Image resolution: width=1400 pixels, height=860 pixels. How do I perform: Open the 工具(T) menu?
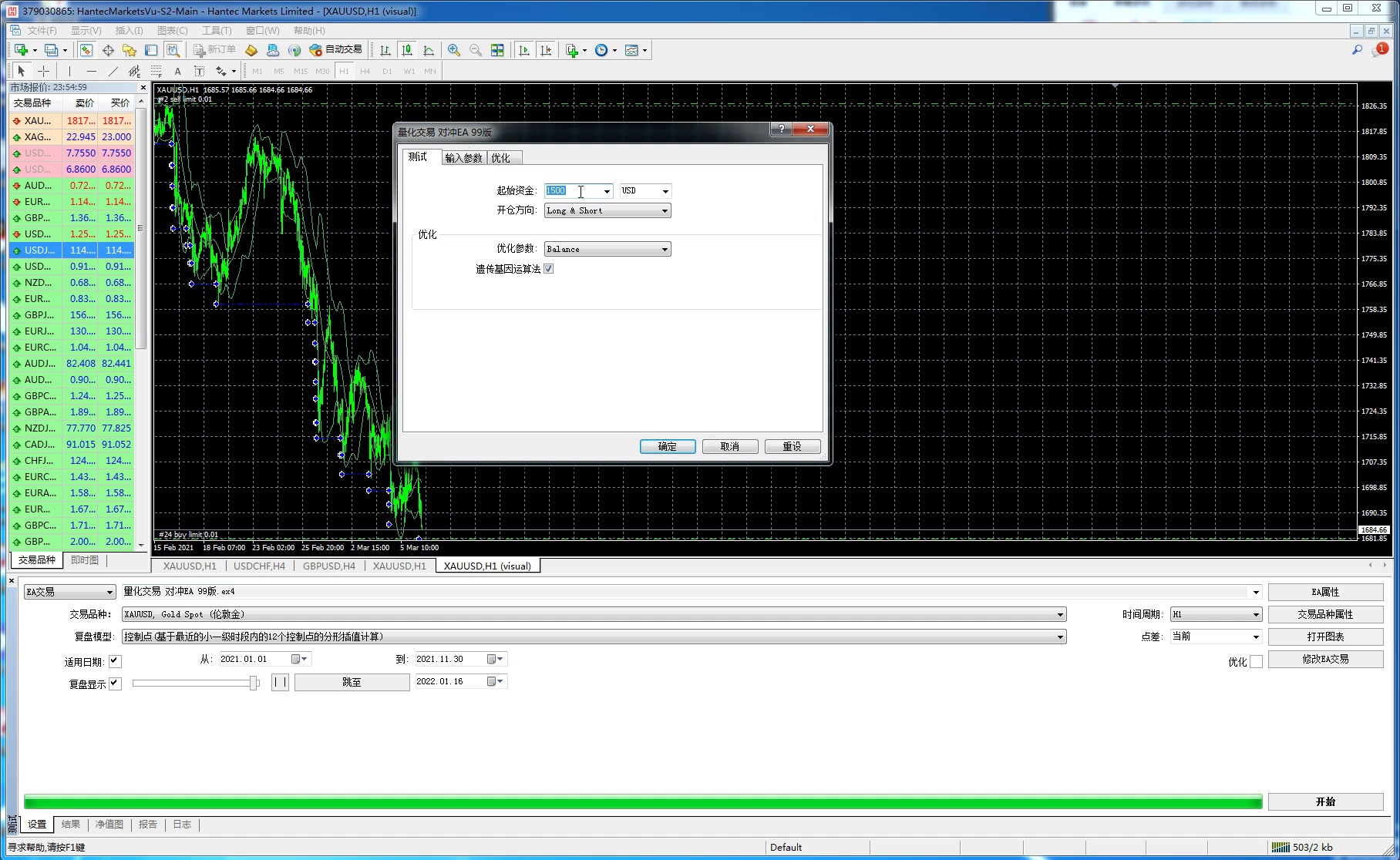click(x=217, y=31)
